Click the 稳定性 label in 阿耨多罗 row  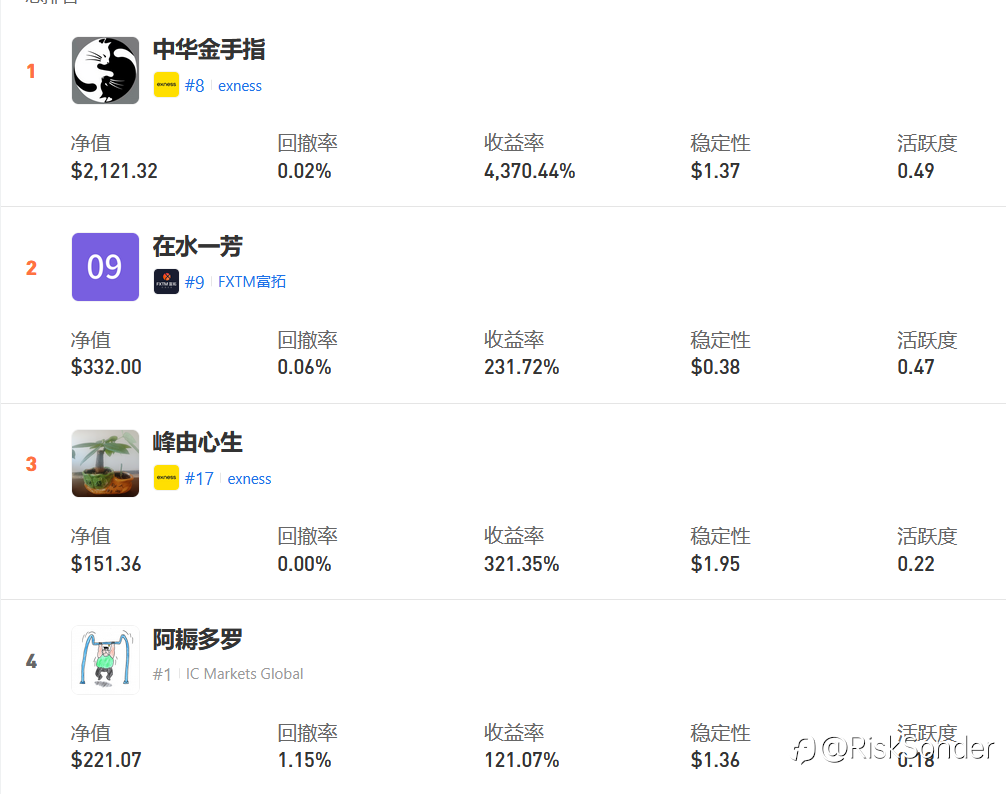[x=720, y=733]
